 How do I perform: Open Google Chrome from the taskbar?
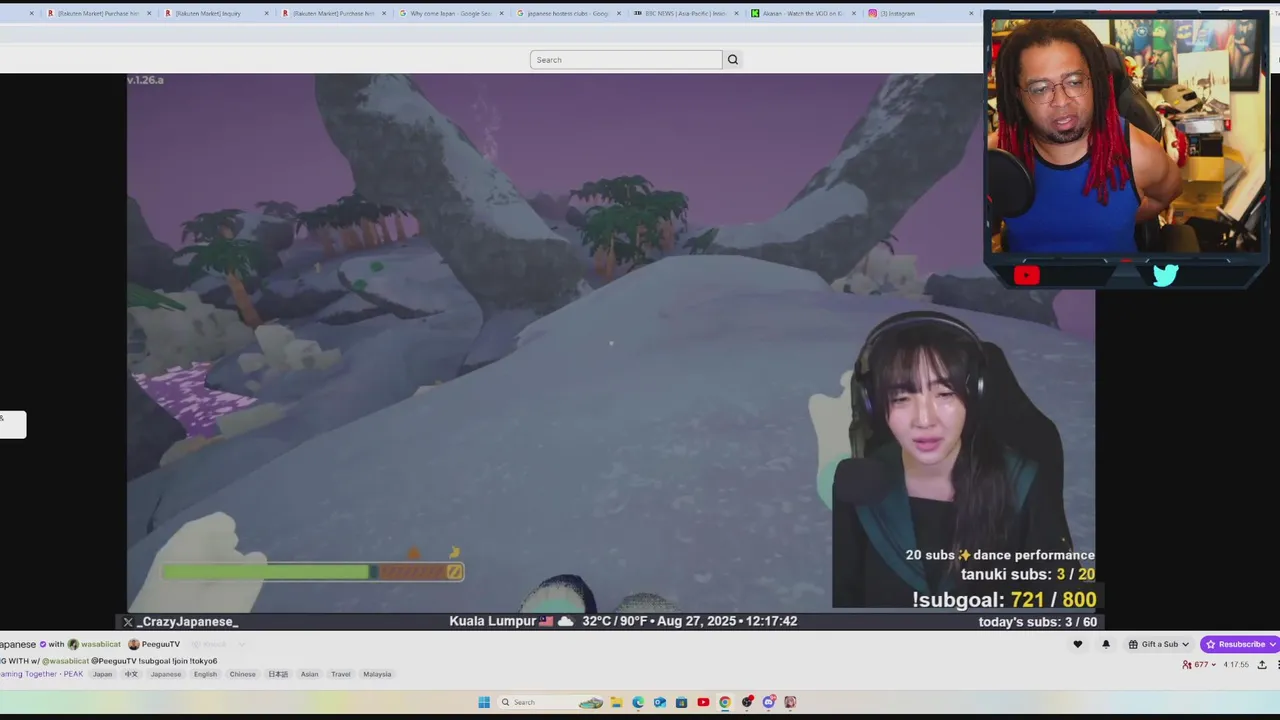tap(725, 702)
